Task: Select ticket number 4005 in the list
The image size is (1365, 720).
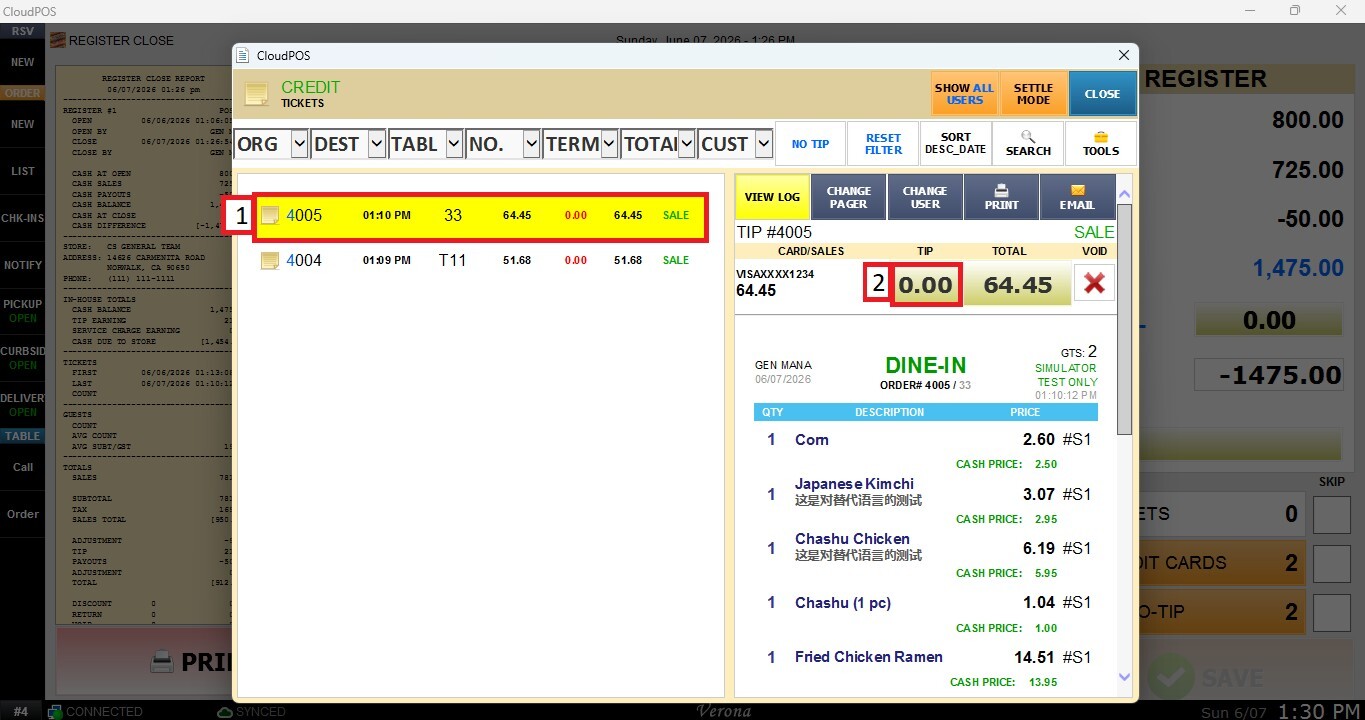Action: (481, 215)
